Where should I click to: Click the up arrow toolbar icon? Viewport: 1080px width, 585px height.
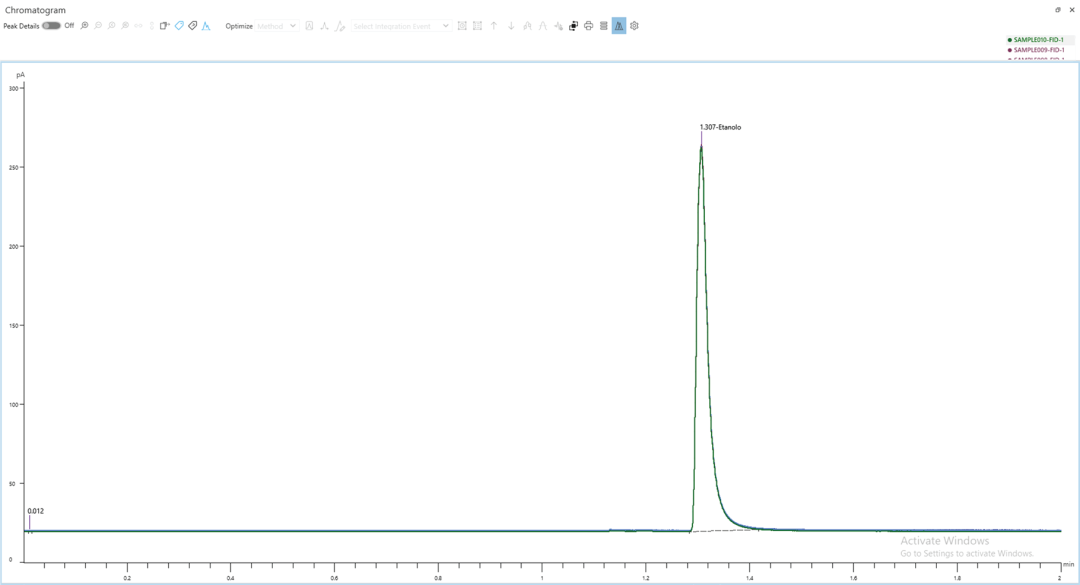(x=494, y=25)
